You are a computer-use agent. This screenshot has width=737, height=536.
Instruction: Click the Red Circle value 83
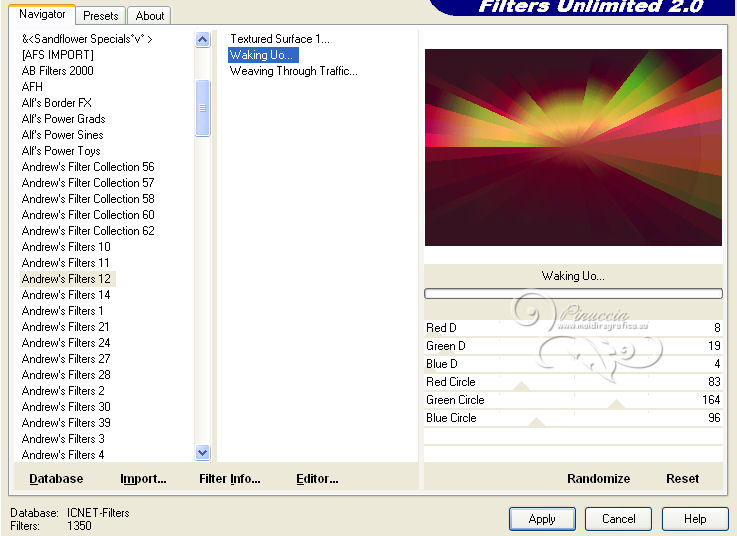[714, 381]
